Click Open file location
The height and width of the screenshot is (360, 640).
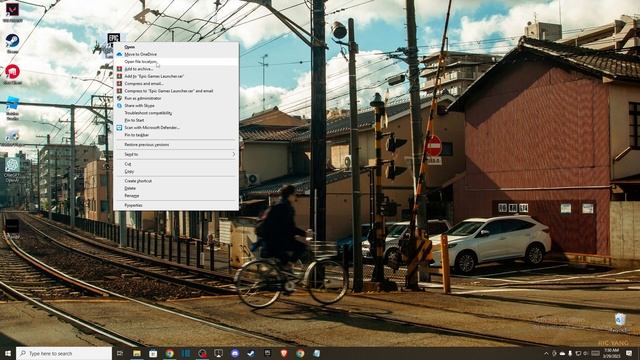(x=176, y=62)
